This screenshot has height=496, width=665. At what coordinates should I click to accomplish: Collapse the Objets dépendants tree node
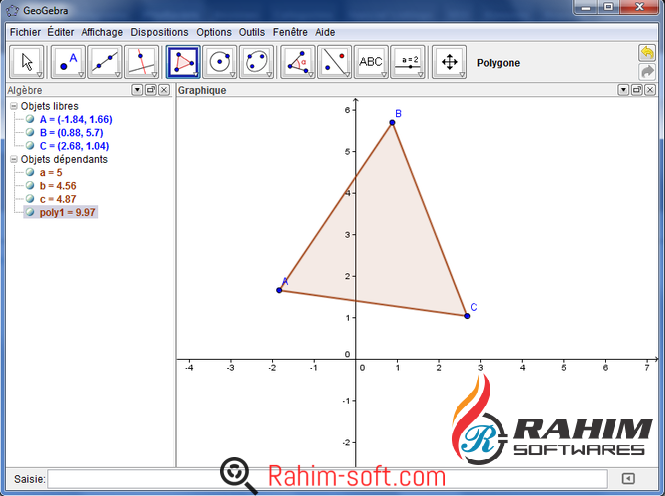coord(14,159)
